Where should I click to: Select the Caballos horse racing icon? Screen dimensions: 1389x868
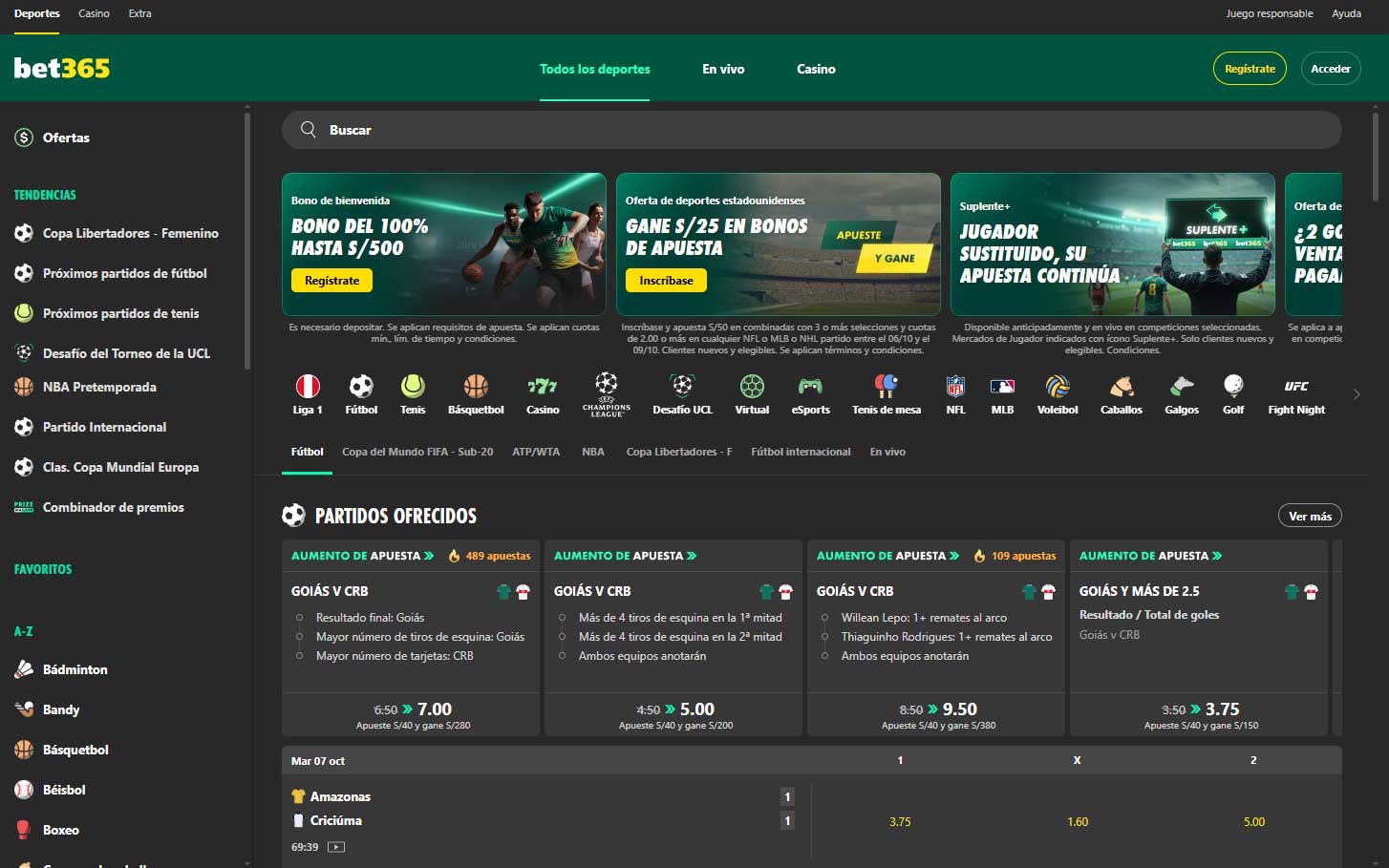click(1120, 392)
